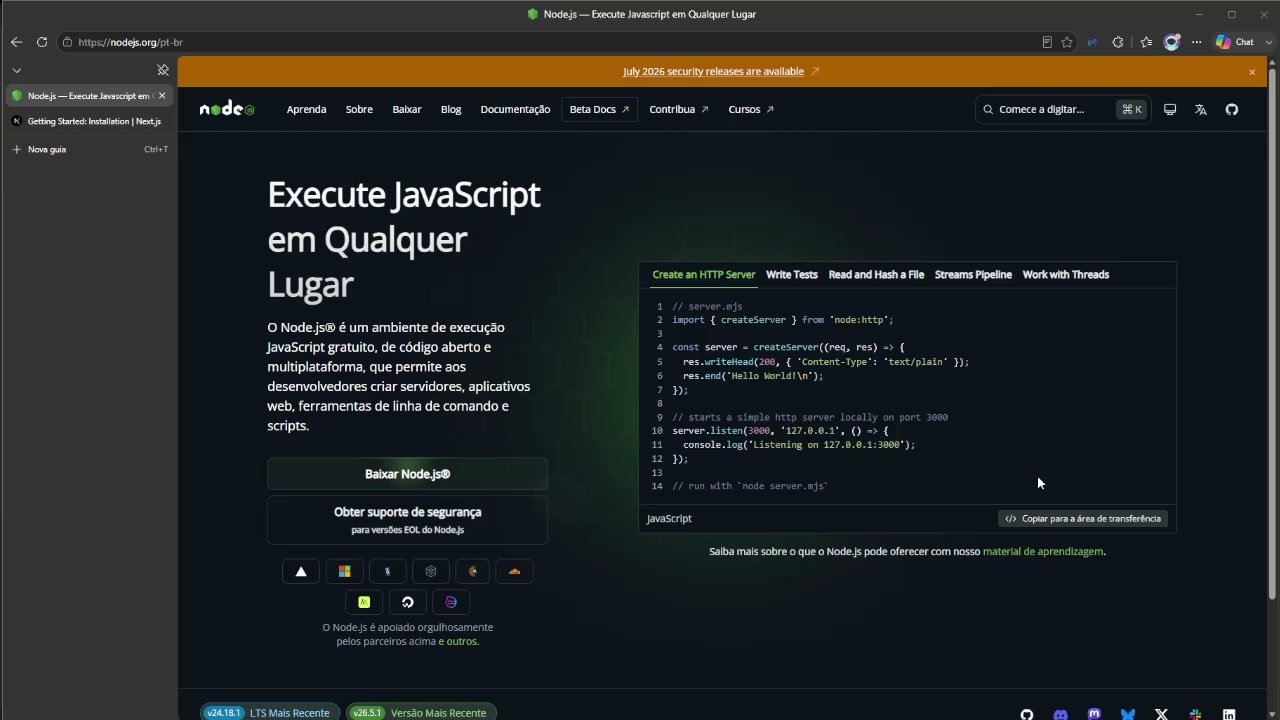The image size is (1280, 720).
Task: Click Copiar para a área de transferência
Action: 1083,519
